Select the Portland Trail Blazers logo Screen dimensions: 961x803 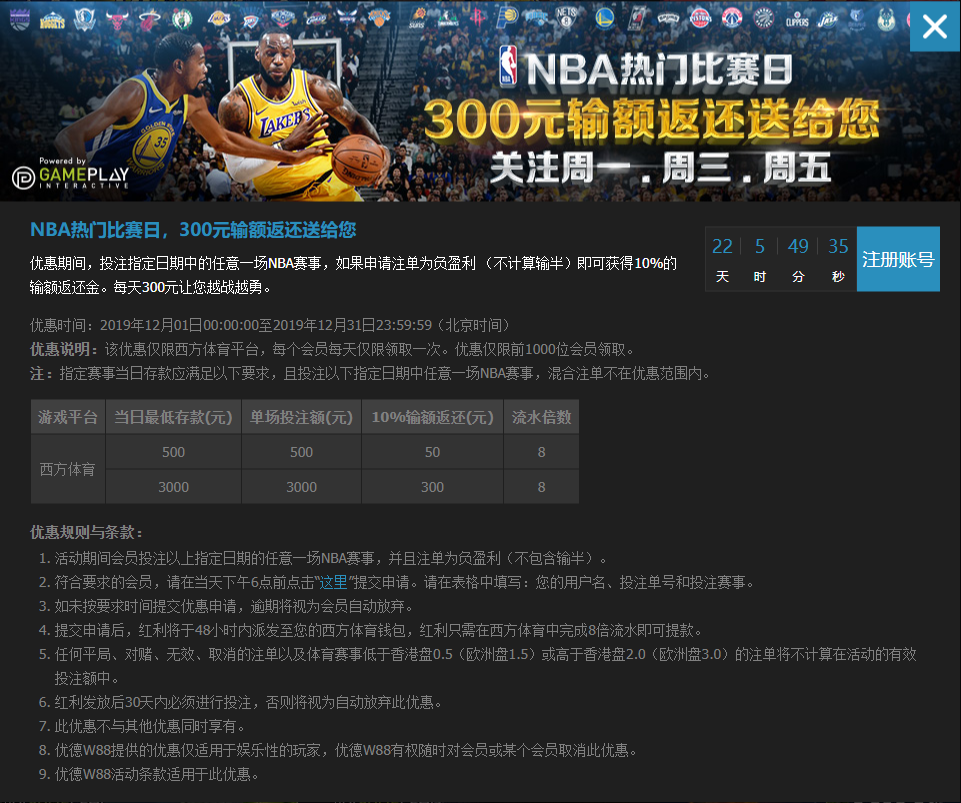click(x=636, y=18)
